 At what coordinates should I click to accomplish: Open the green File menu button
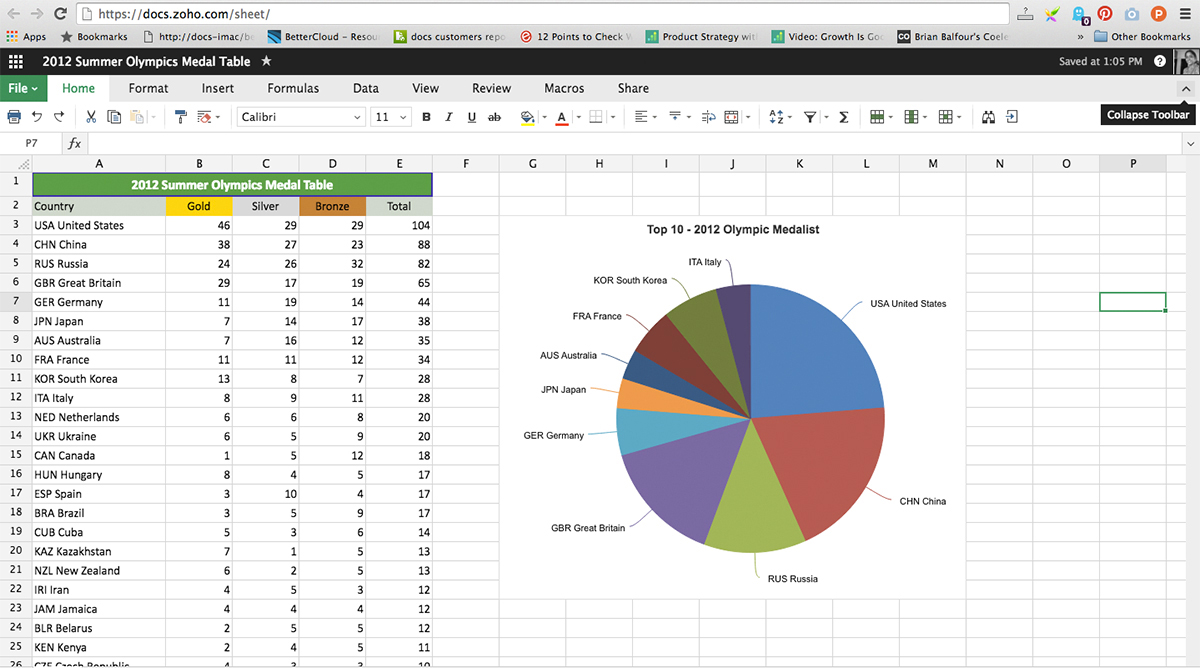(23, 88)
